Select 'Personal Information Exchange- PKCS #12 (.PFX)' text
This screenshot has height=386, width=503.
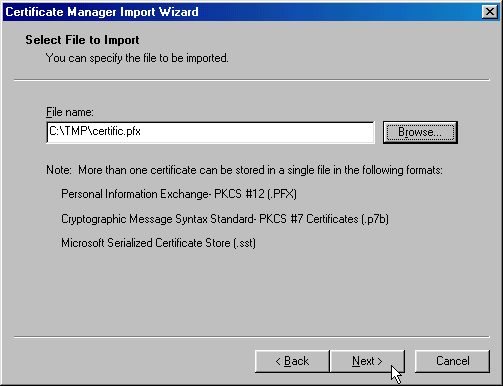point(179,194)
